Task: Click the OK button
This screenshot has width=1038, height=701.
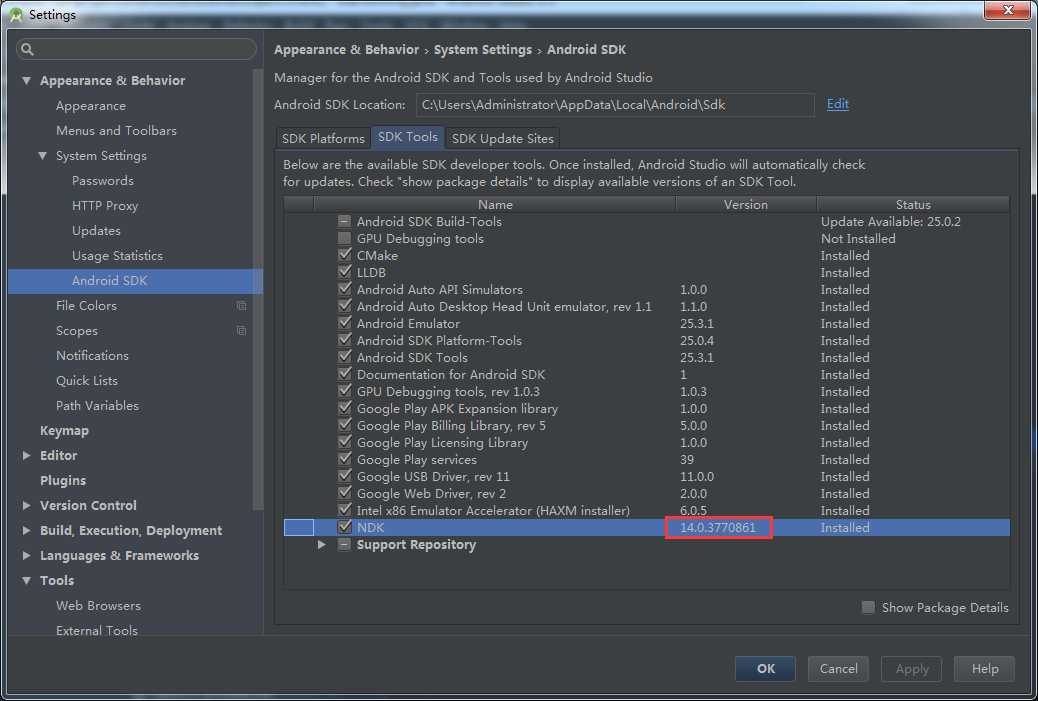Action: click(765, 669)
